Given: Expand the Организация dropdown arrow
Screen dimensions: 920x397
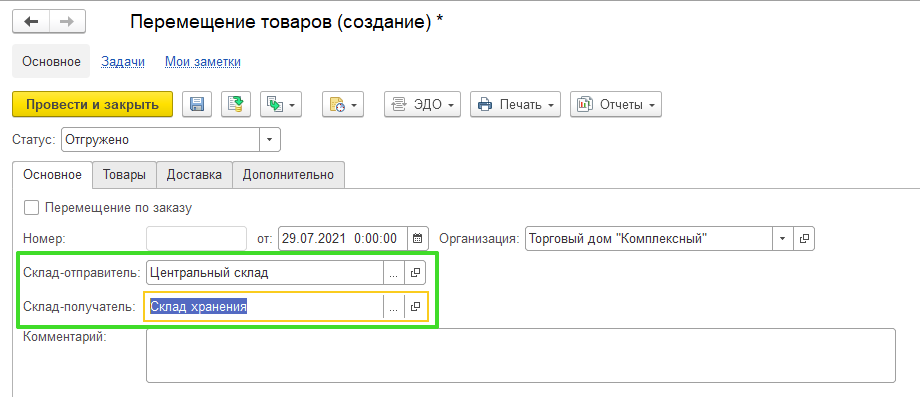Looking at the screenshot, I should [783, 239].
